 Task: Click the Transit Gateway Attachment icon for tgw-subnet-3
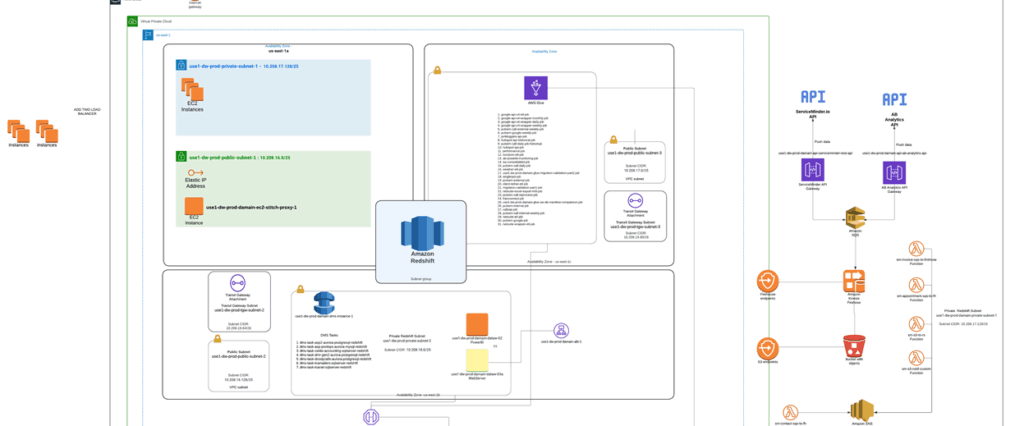(x=635, y=201)
